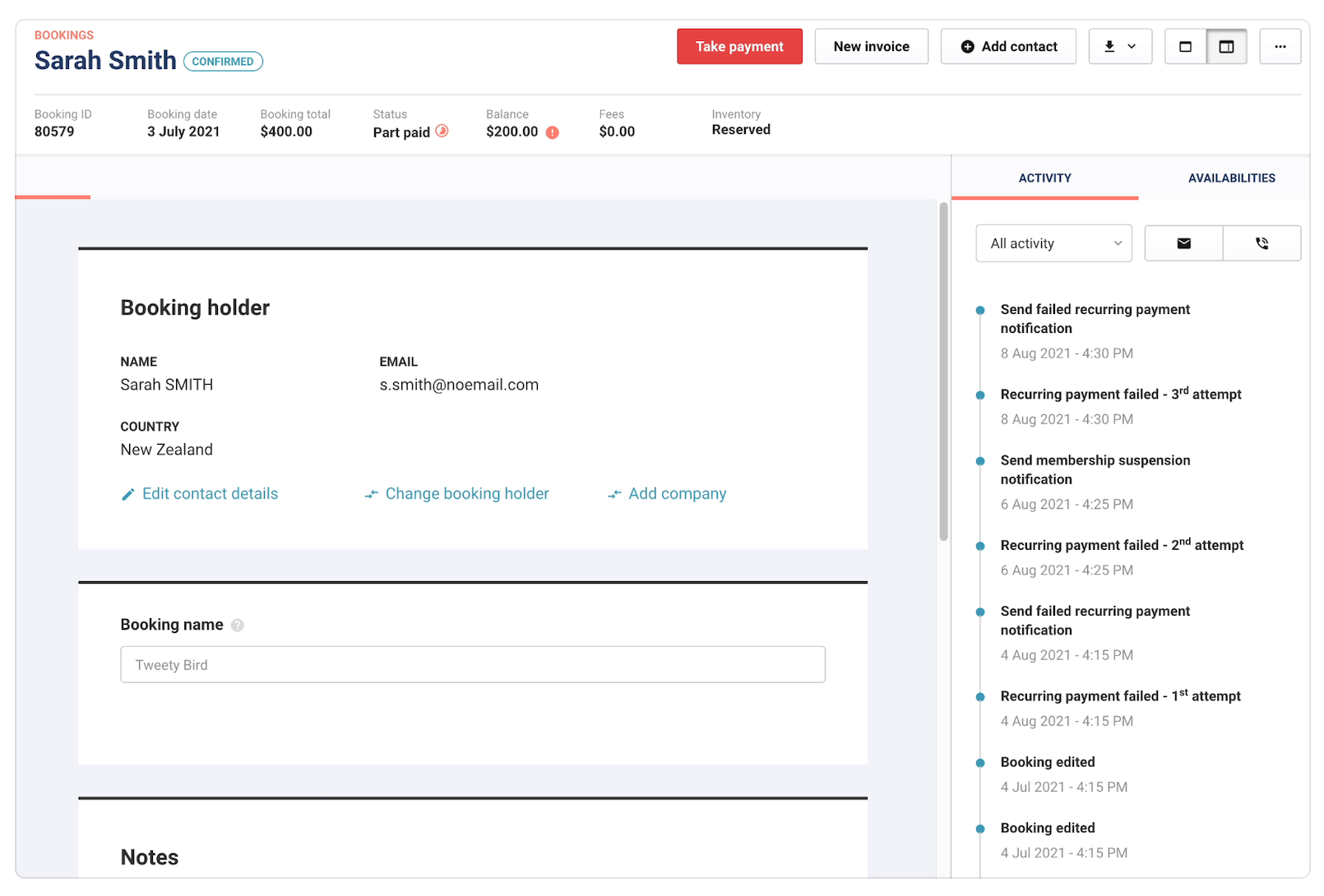Click the Part paid status icon
This screenshot has height=896, width=1324.
point(442,131)
